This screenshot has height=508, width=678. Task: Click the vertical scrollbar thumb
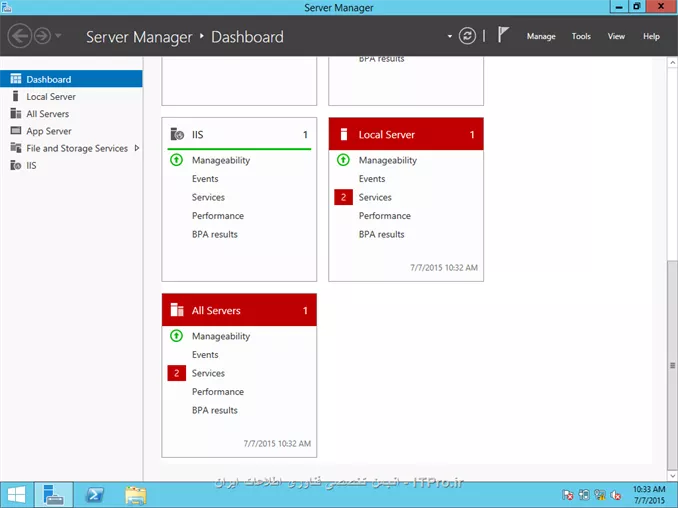tap(672, 365)
